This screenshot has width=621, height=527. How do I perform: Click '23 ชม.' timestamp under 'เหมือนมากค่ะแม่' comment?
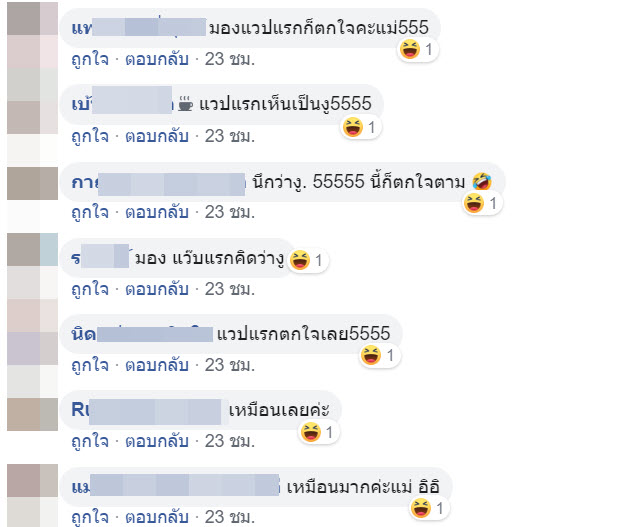(230, 517)
